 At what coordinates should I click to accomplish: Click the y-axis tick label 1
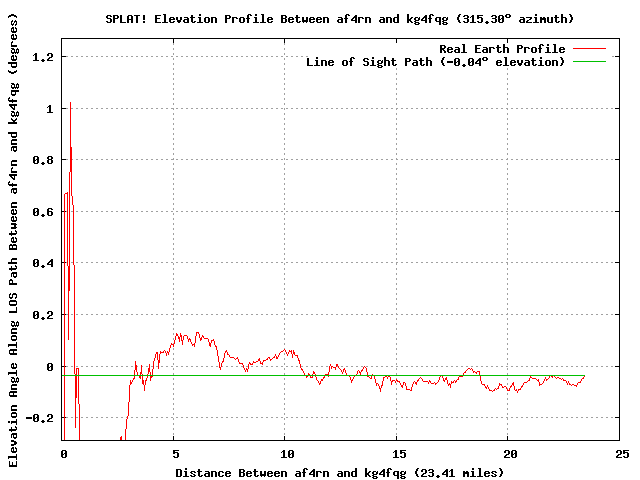tap(50, 109)
